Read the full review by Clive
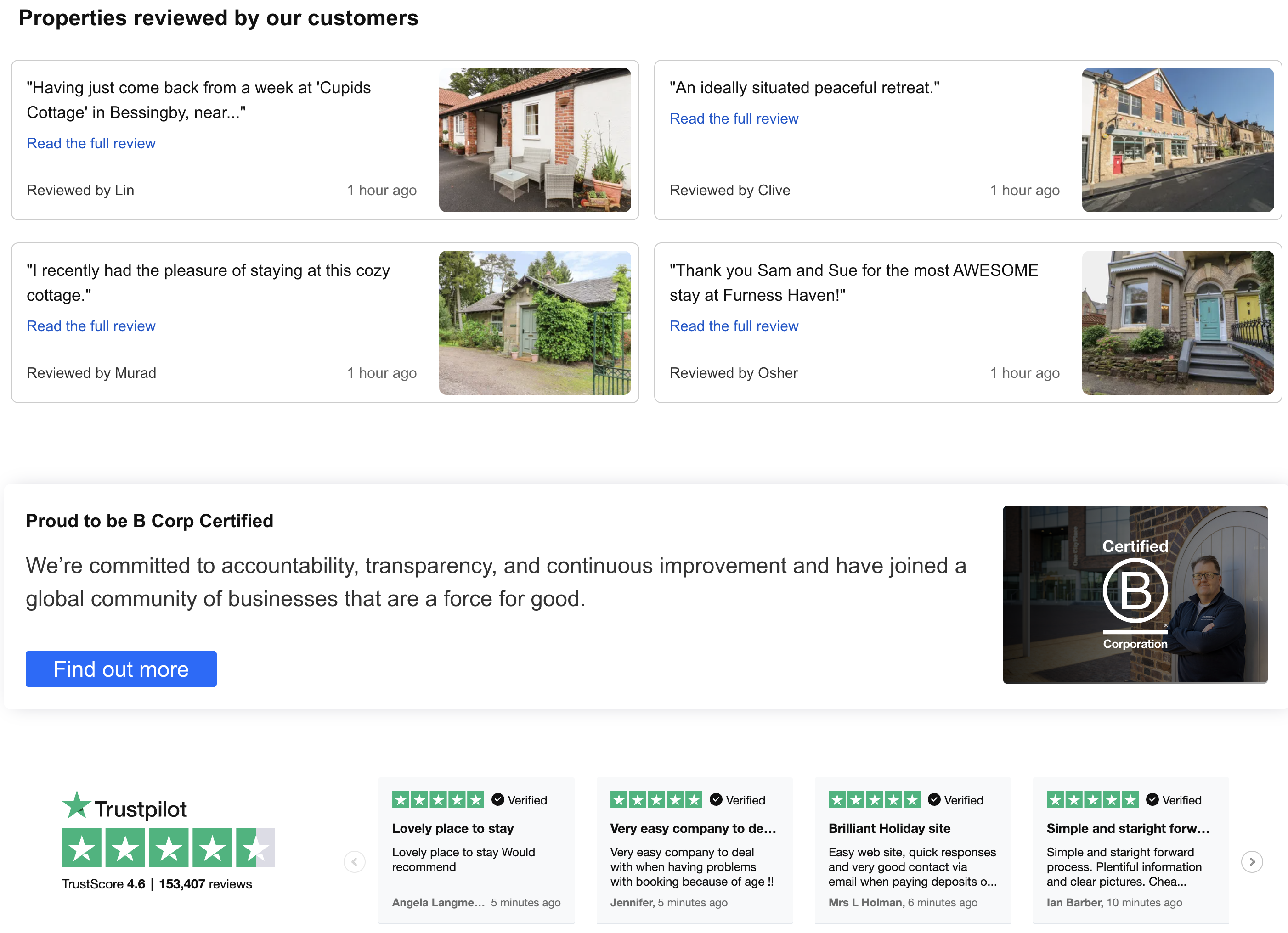The height and width of the screenshot is (933, 1288). (x=734, y=118)
